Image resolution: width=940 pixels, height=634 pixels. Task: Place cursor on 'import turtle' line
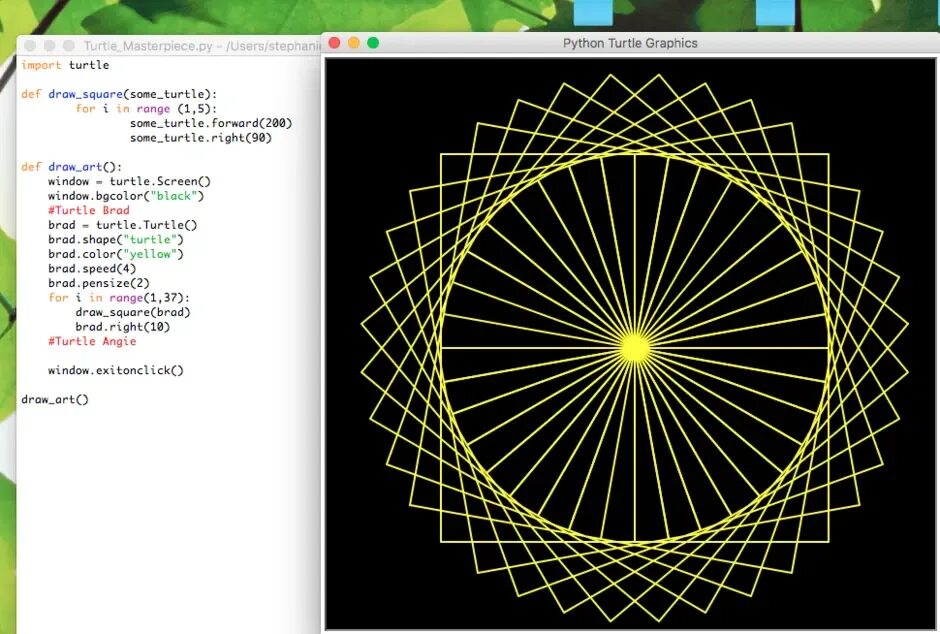tap(65, 65)
